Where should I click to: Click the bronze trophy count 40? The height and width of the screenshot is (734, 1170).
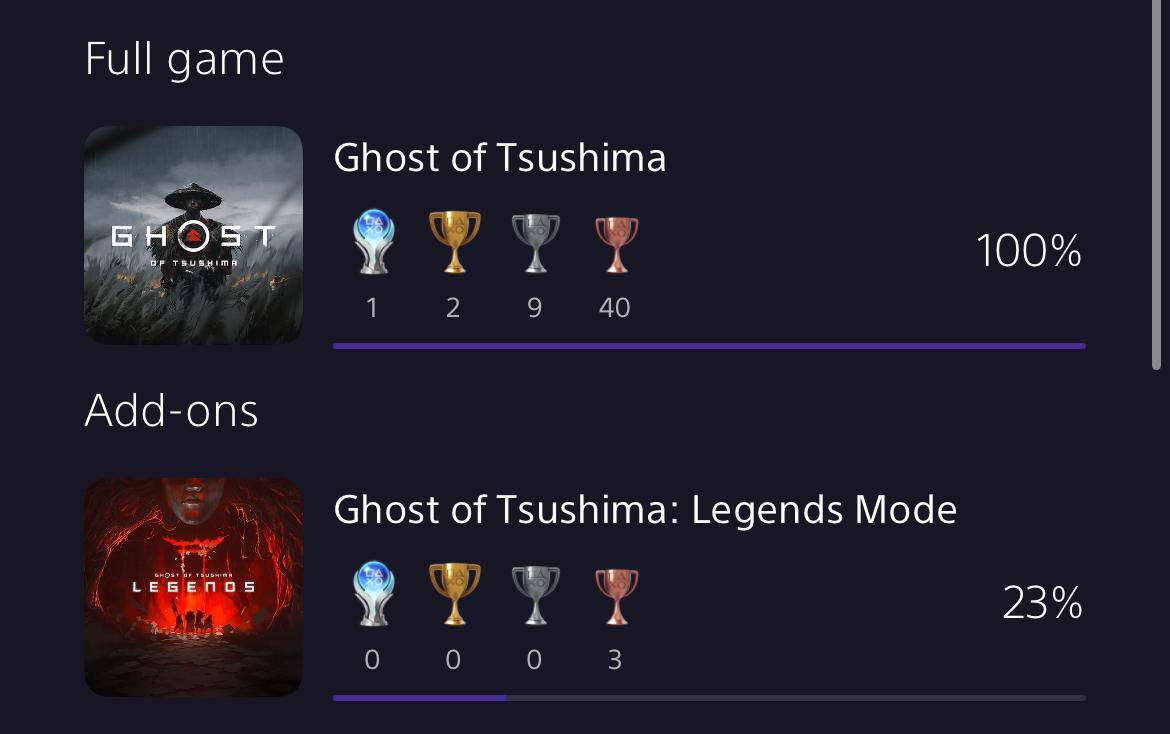point(614,308)
